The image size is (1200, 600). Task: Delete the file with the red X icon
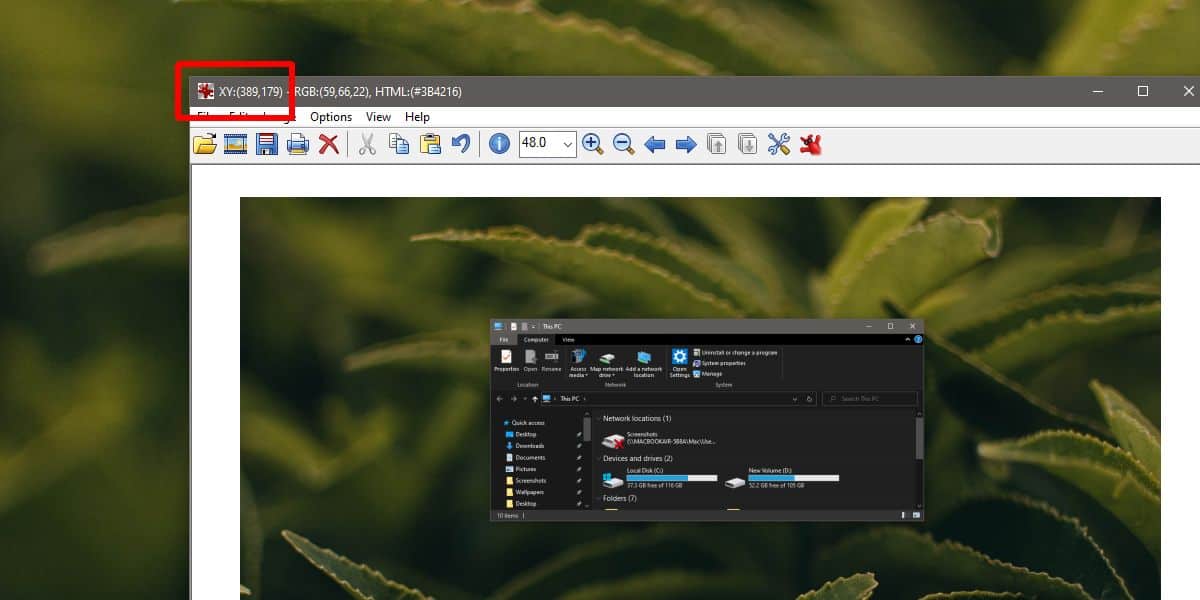point(329,144)
